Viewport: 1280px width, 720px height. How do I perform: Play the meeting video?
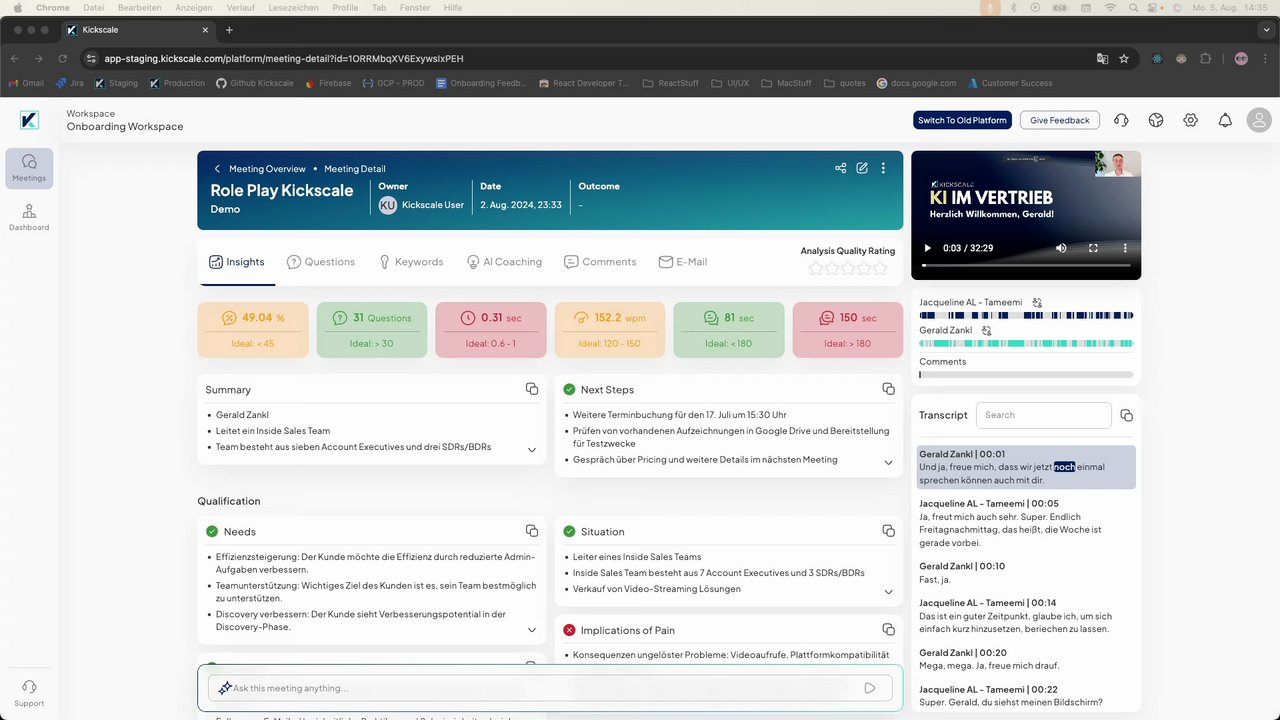927,248
